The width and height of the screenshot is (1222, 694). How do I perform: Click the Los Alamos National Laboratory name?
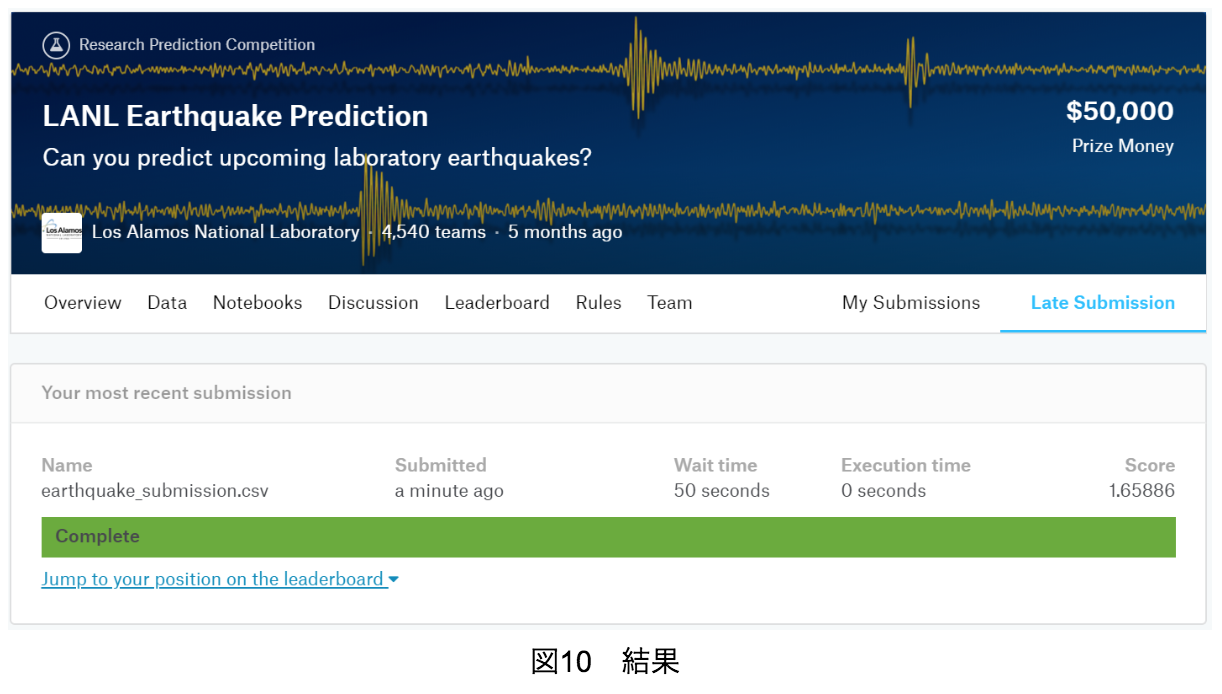point(225,232)
